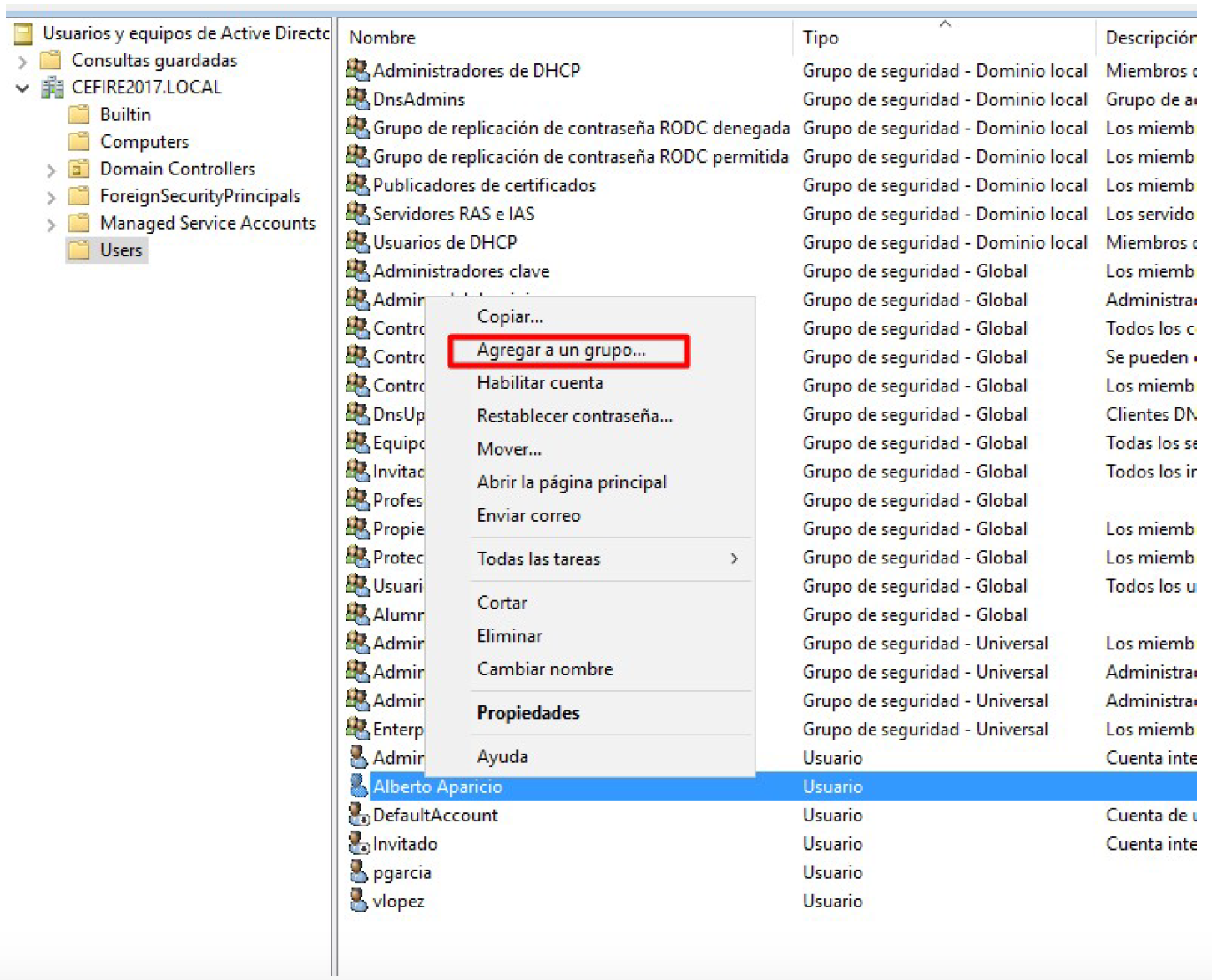Click the Publicadores de certificados group icon

(x=357, y=184)
